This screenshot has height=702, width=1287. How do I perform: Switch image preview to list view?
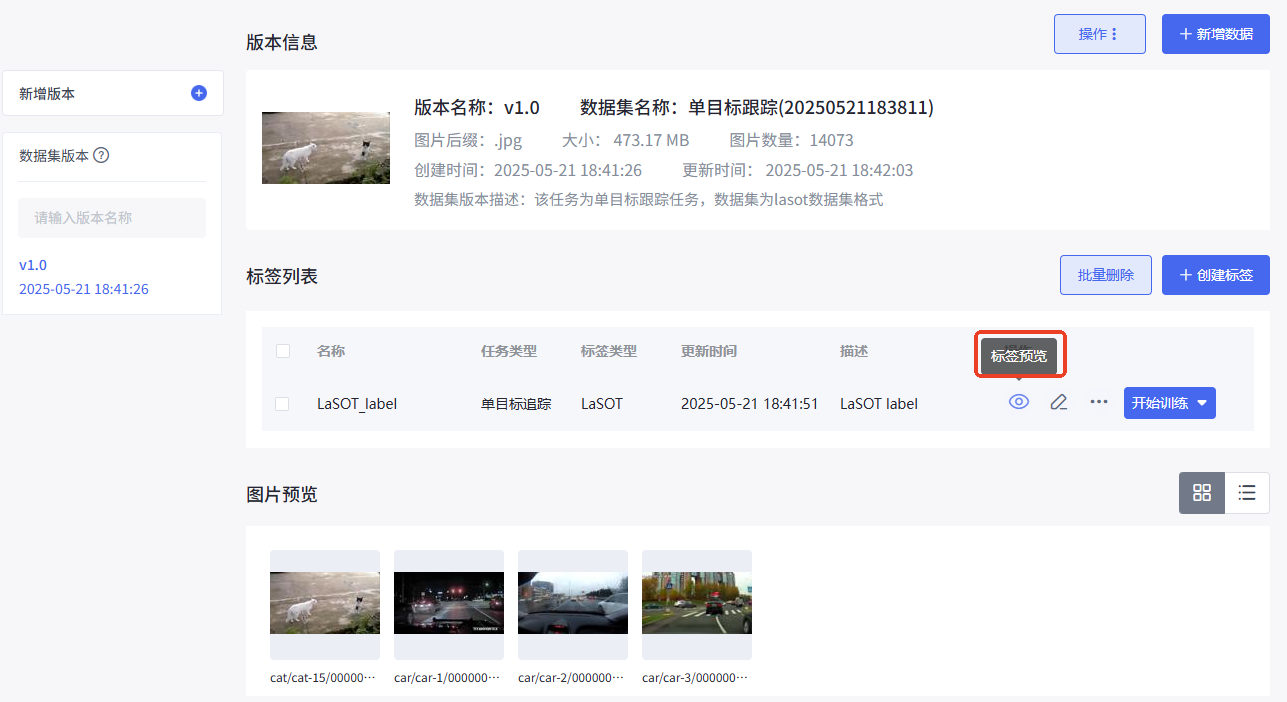tap(1247, 492)
